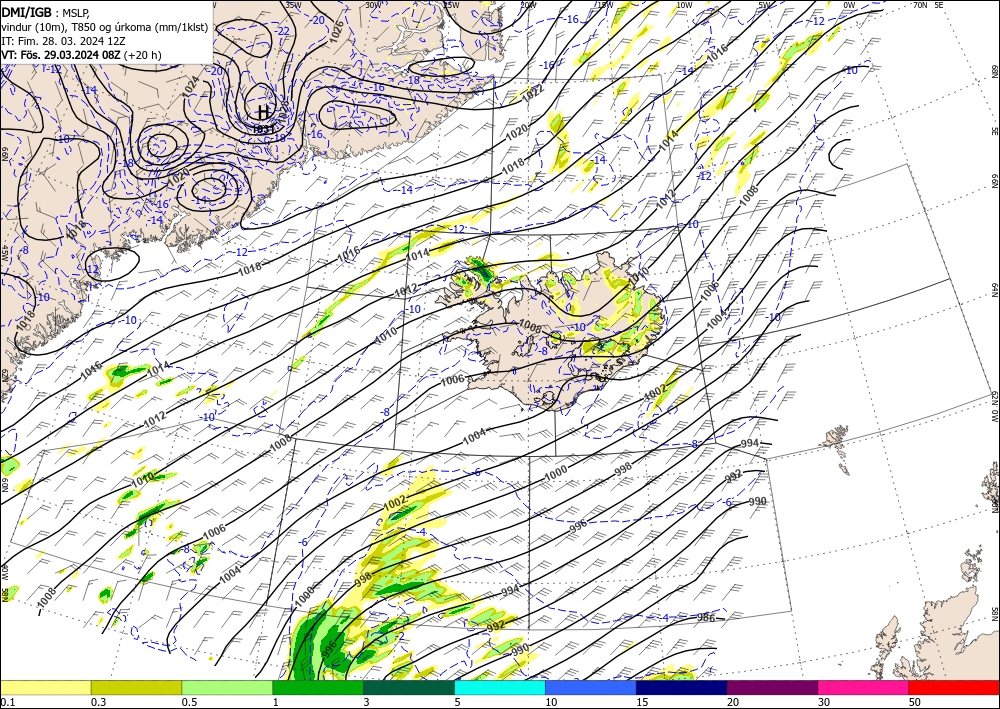
Task: Click the 1022 isobar label
Action: coord(532,94)
